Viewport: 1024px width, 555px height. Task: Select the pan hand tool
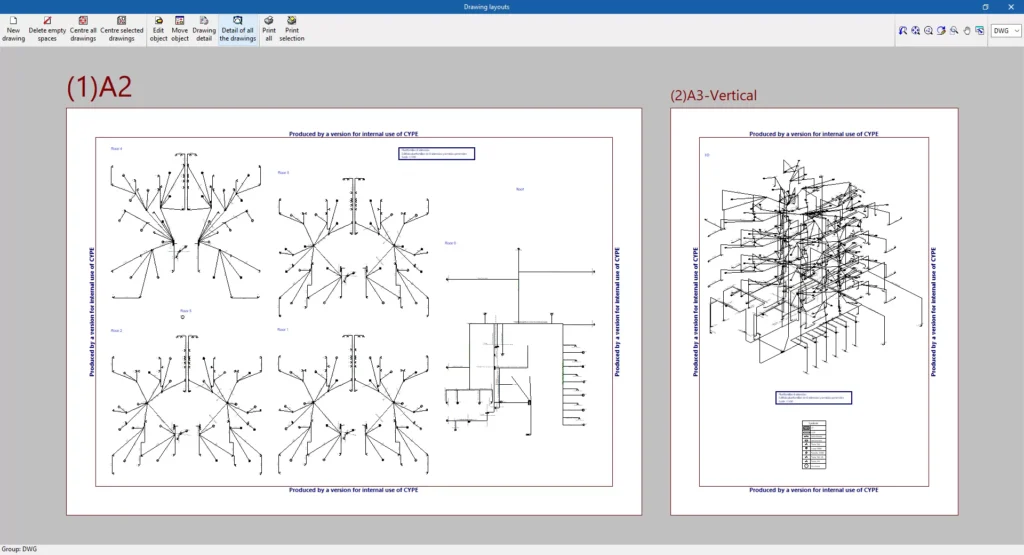(967, 31)
